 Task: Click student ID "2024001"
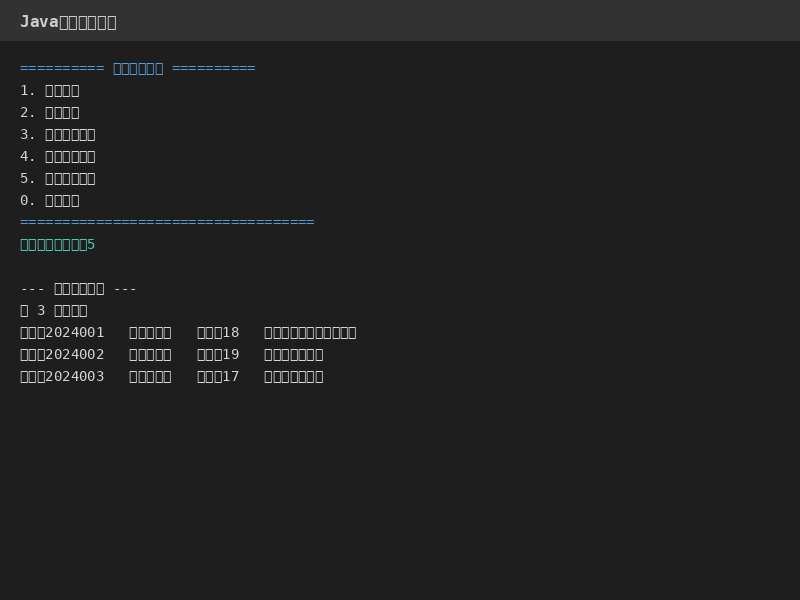tap(74, 333)
